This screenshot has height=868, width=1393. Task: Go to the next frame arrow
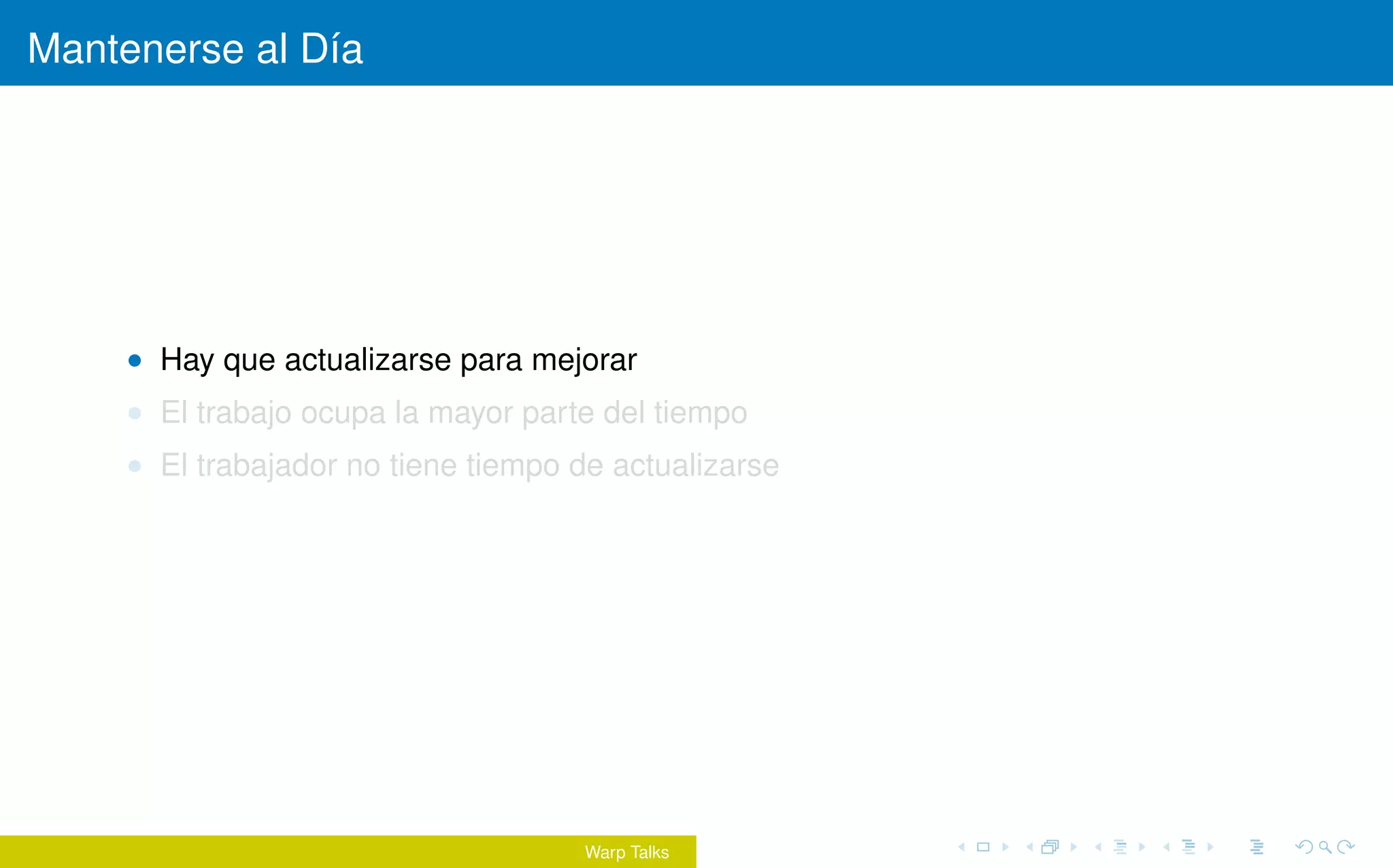1074,847
